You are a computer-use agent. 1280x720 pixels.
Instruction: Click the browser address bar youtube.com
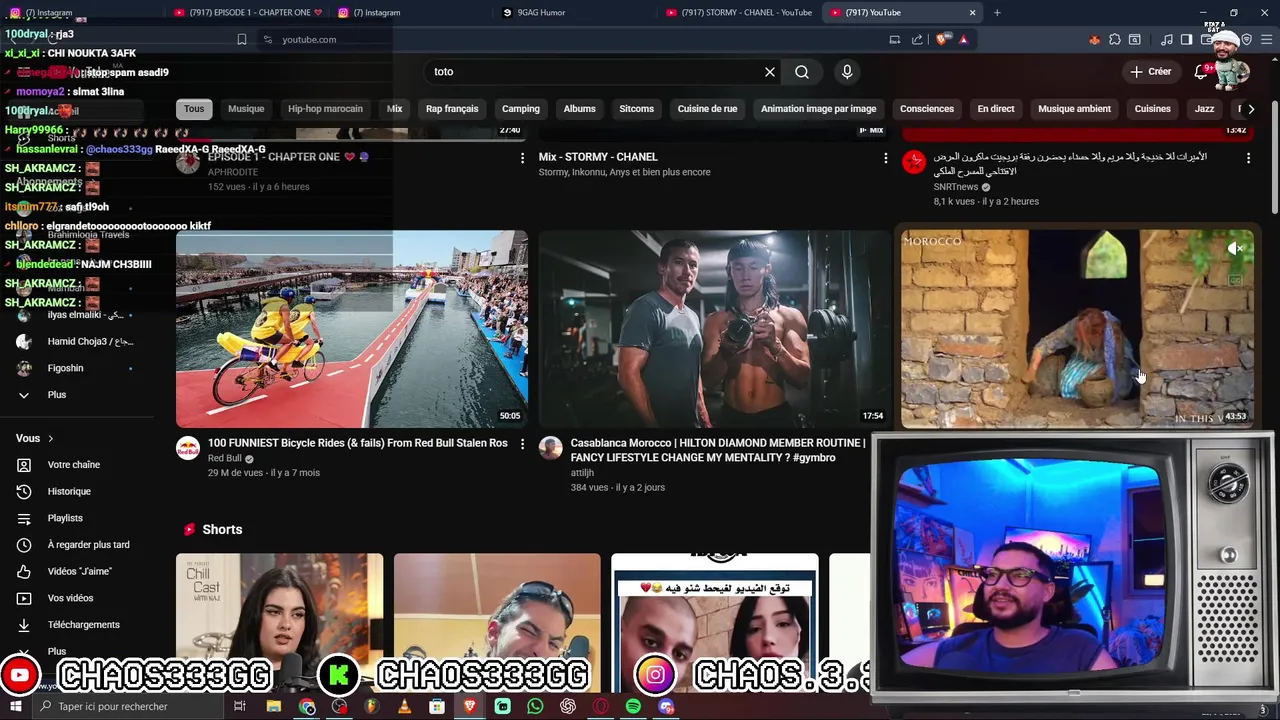tap(309, 40)
